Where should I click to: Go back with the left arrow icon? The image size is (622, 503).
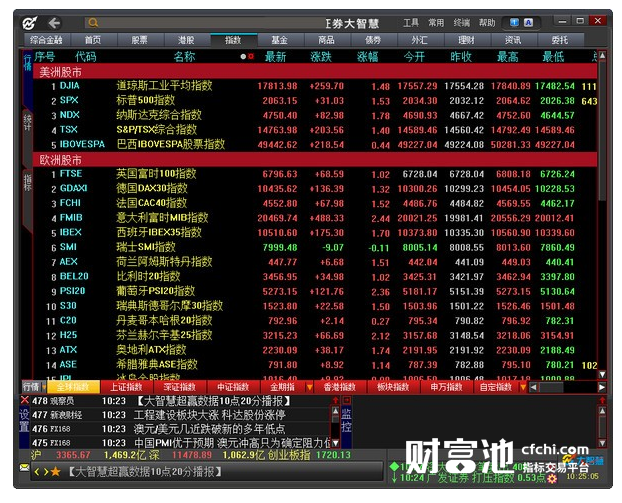[x=54, y=23]
